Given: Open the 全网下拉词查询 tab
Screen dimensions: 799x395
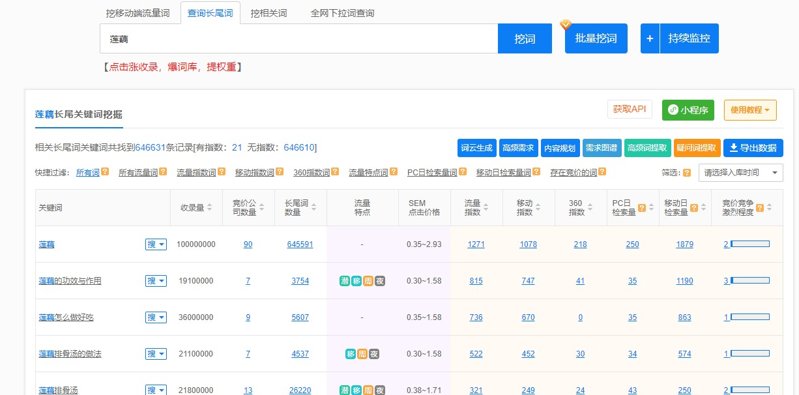Looking at the screenshot, I should click(x=342, y=13).
